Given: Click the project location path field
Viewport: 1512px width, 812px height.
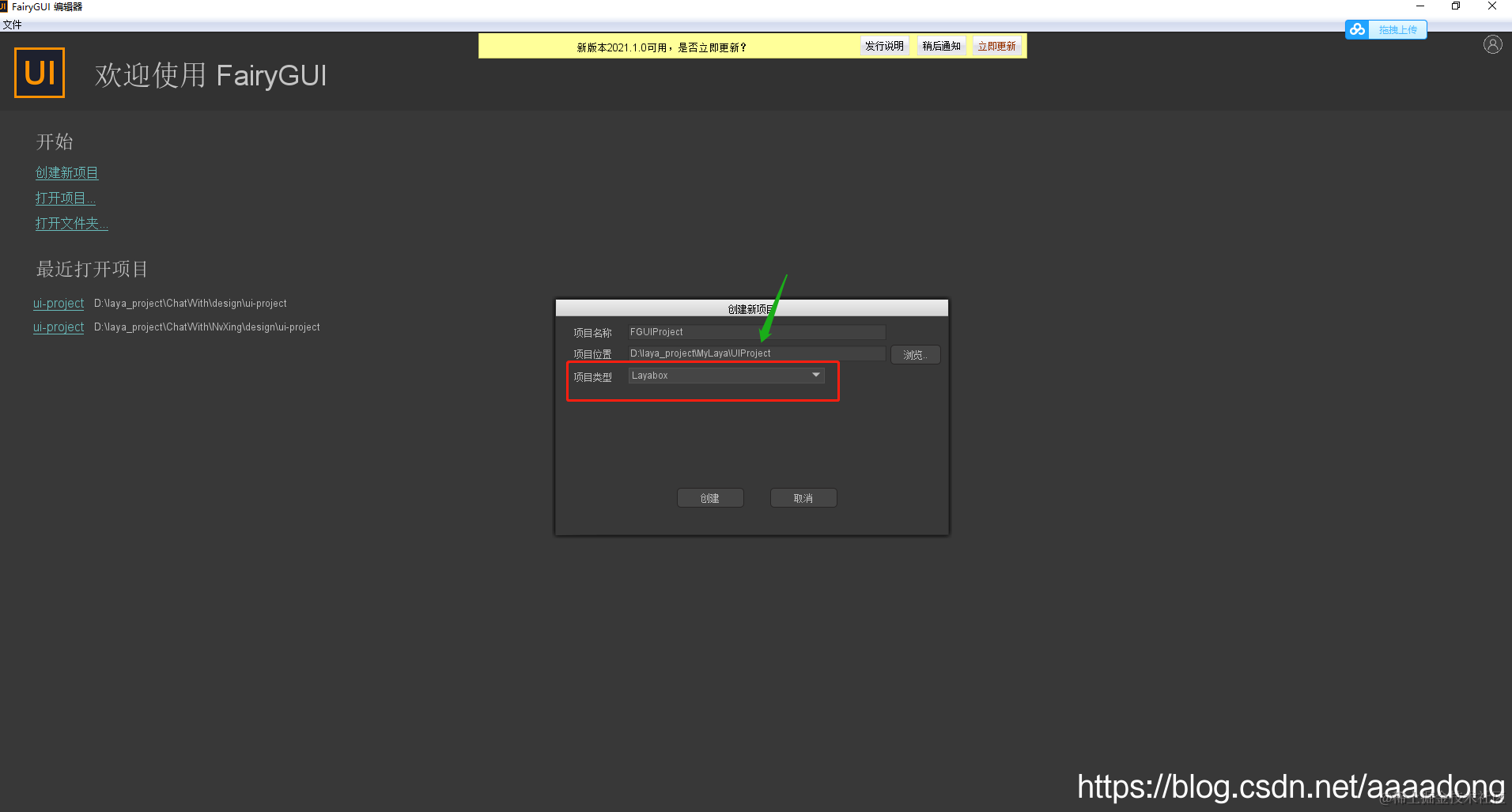Looking at the screenshot, I should [757, 353].
